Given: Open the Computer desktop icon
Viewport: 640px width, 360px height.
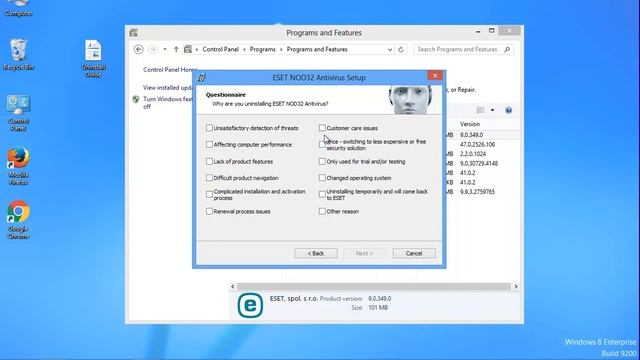Looking at the screenshot, I should coord(18,8).
